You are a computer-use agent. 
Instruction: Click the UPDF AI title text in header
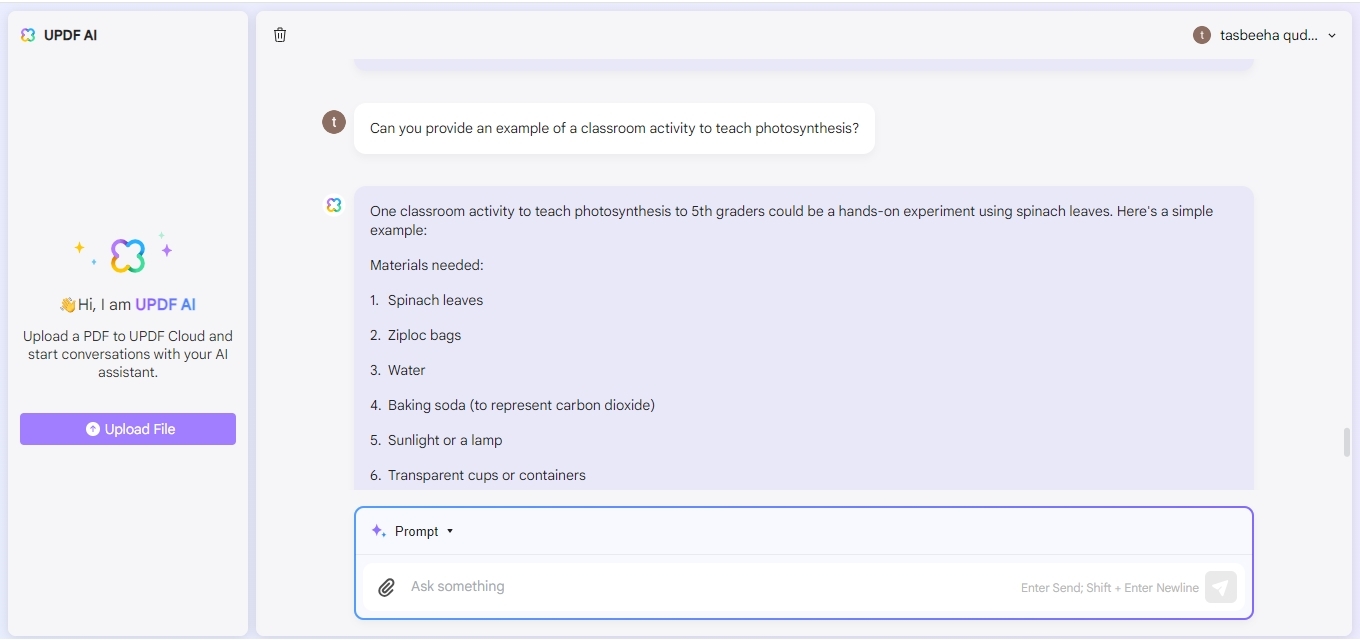click(x=70, y=35)
